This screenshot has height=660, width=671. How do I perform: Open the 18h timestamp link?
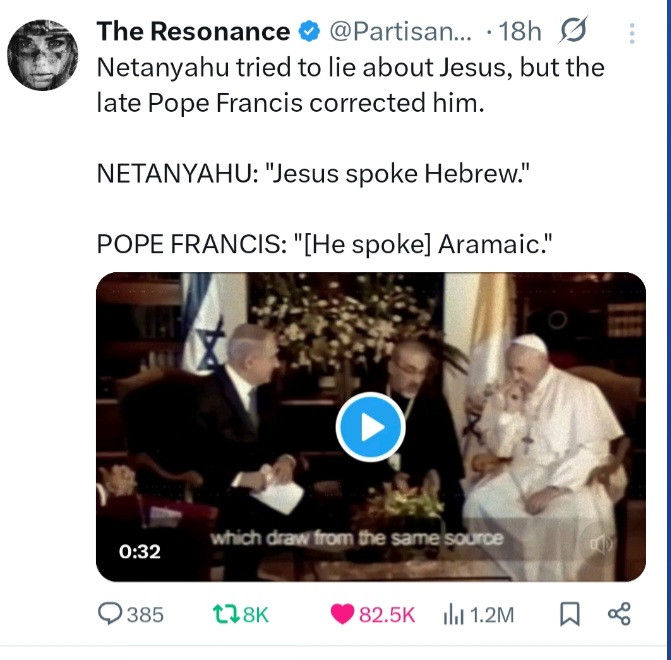[x=520, y=32]
